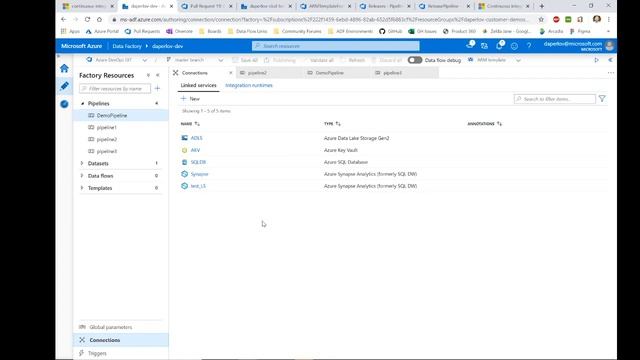The image size is (640, 360).
Task: Toggle Data flow debug switch
Action: 415,60
